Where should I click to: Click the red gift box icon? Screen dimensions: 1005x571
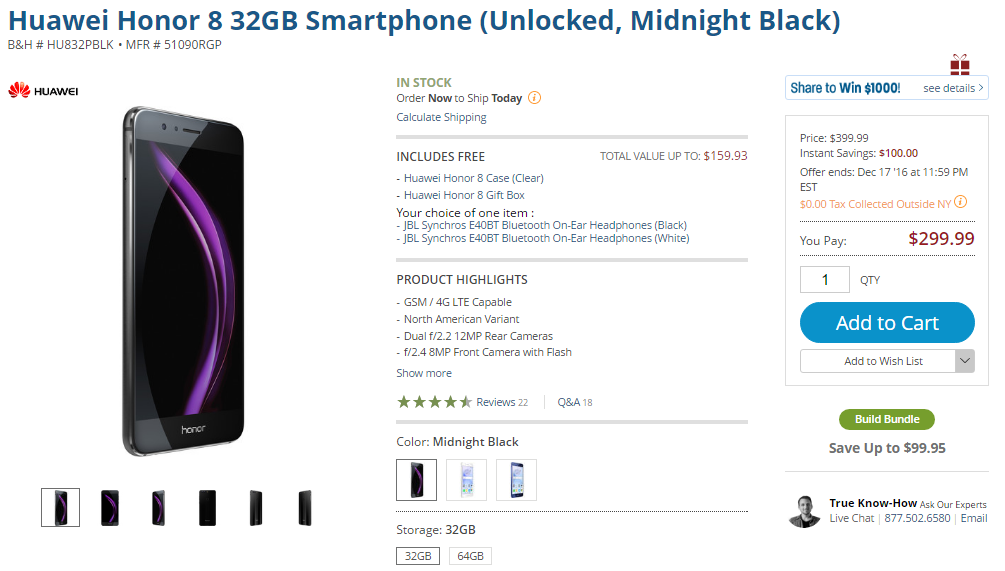pyautogui.click(x=960, y=65)
